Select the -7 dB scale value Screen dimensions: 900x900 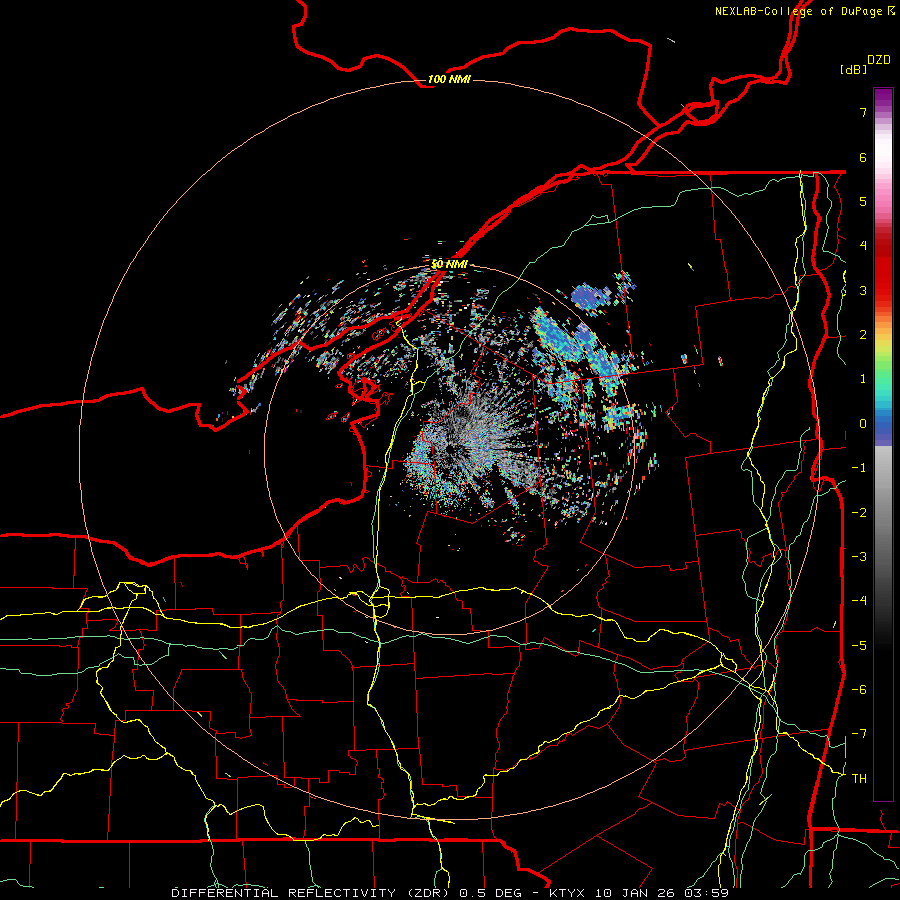[859, 734]
